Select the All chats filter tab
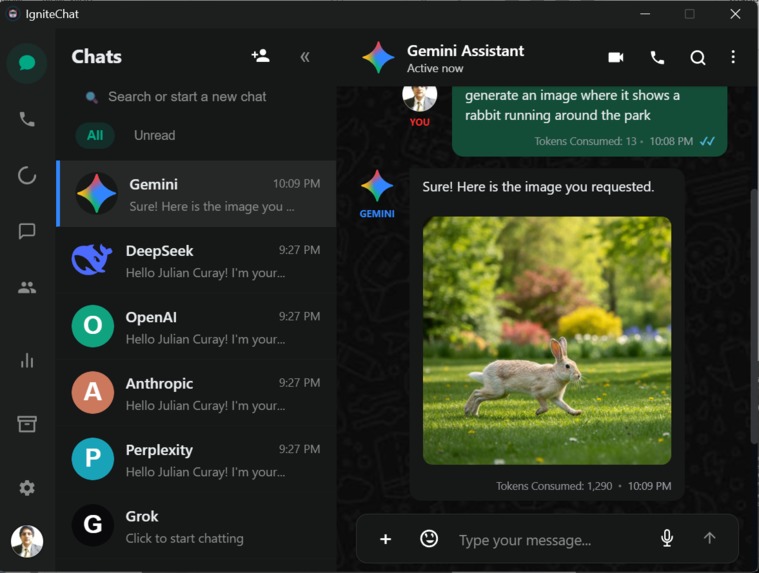Viewport: 759px width, 573px height. point(95,135)
